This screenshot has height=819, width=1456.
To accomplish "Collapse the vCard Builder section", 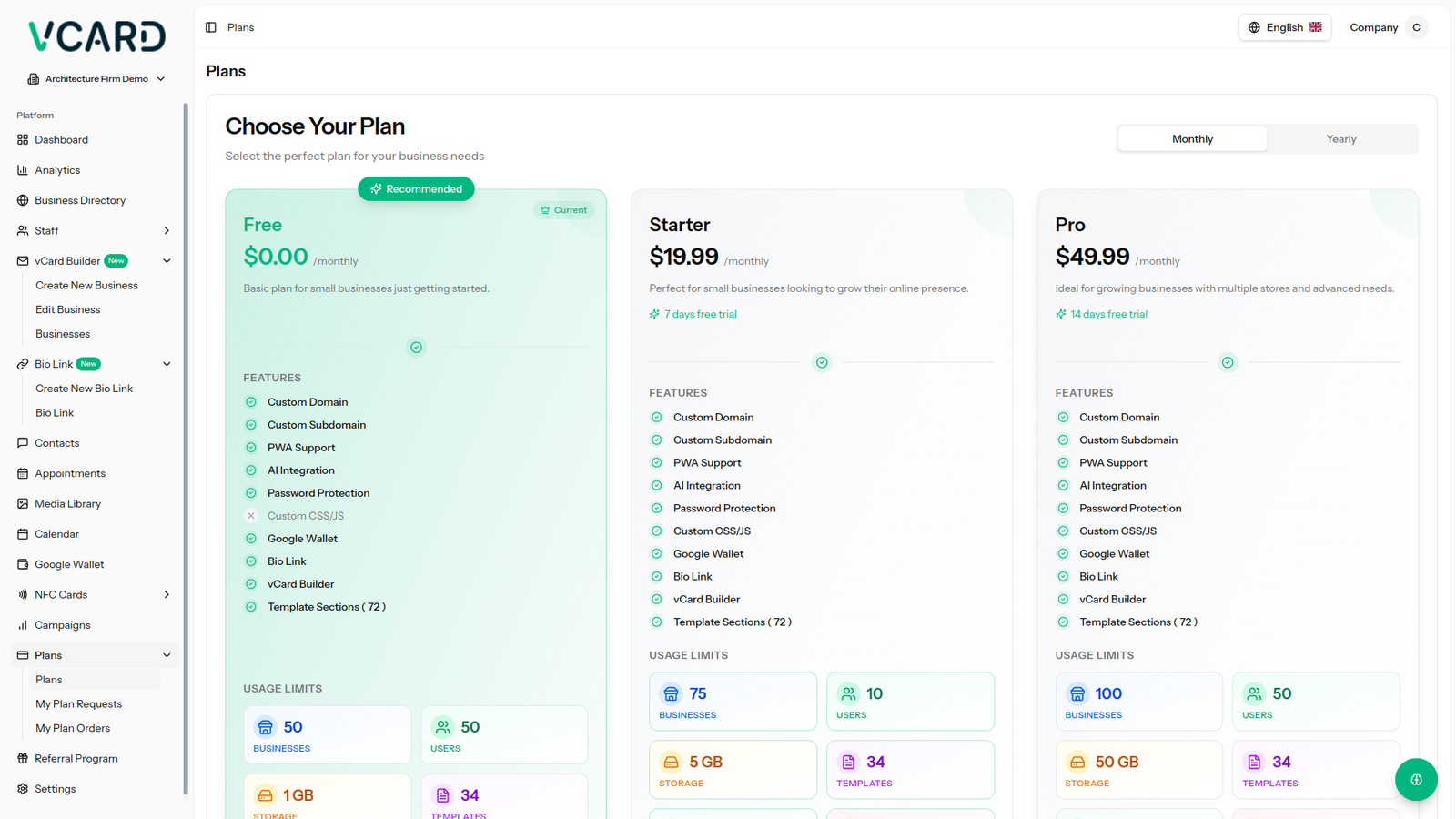I will 167,261.
